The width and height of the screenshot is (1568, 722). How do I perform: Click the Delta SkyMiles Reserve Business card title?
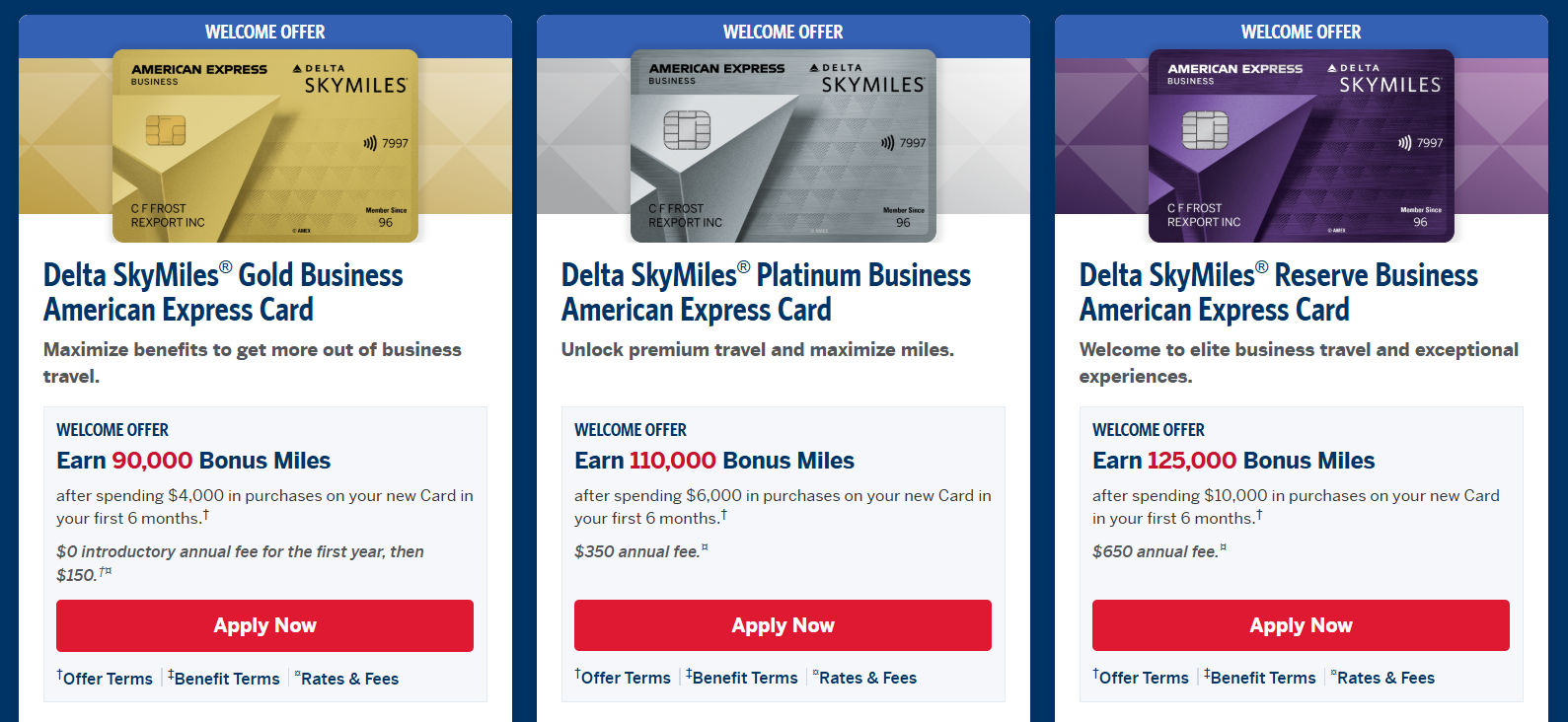pos(1278,292)
